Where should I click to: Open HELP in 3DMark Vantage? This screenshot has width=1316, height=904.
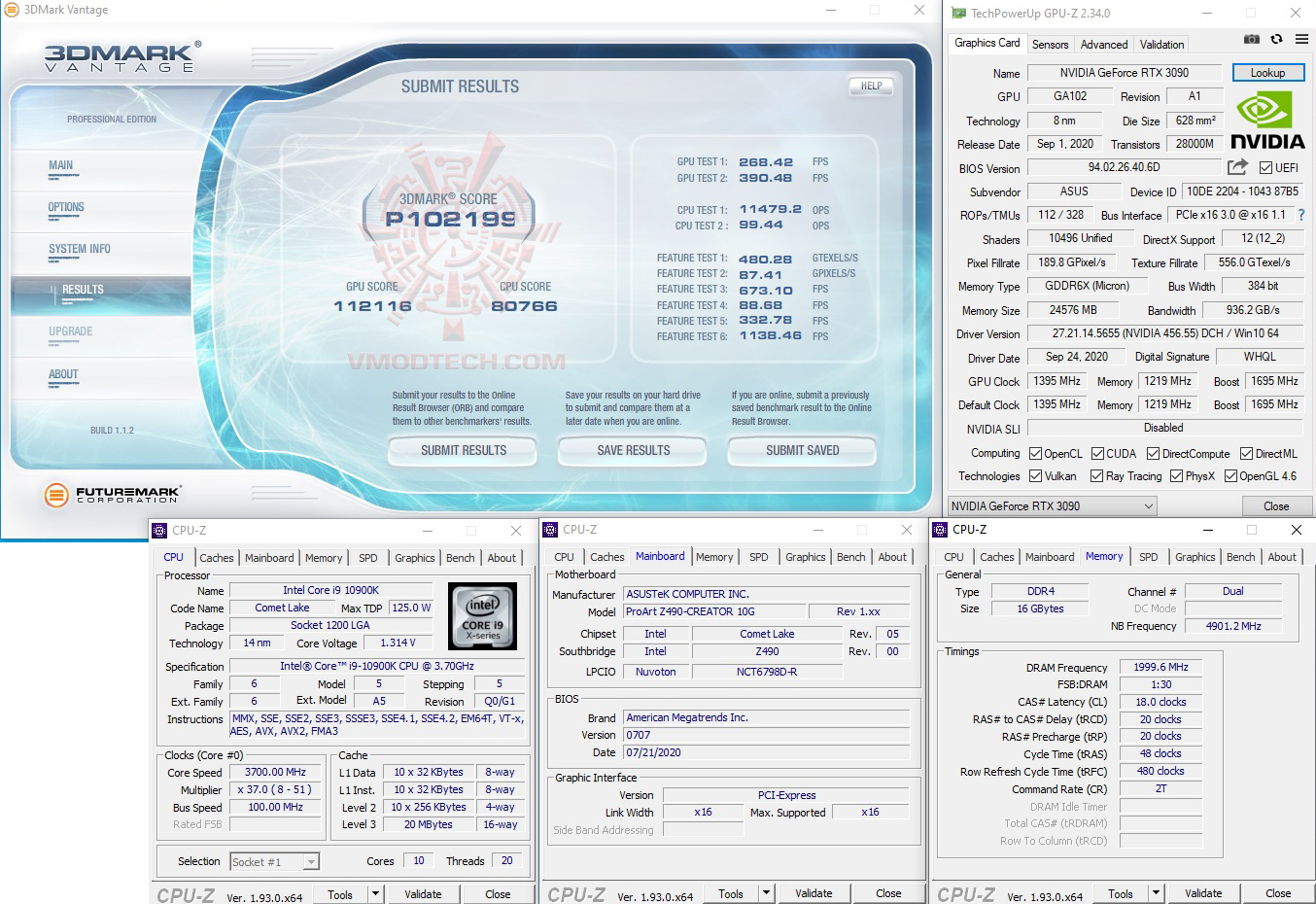tap(871, 86)
